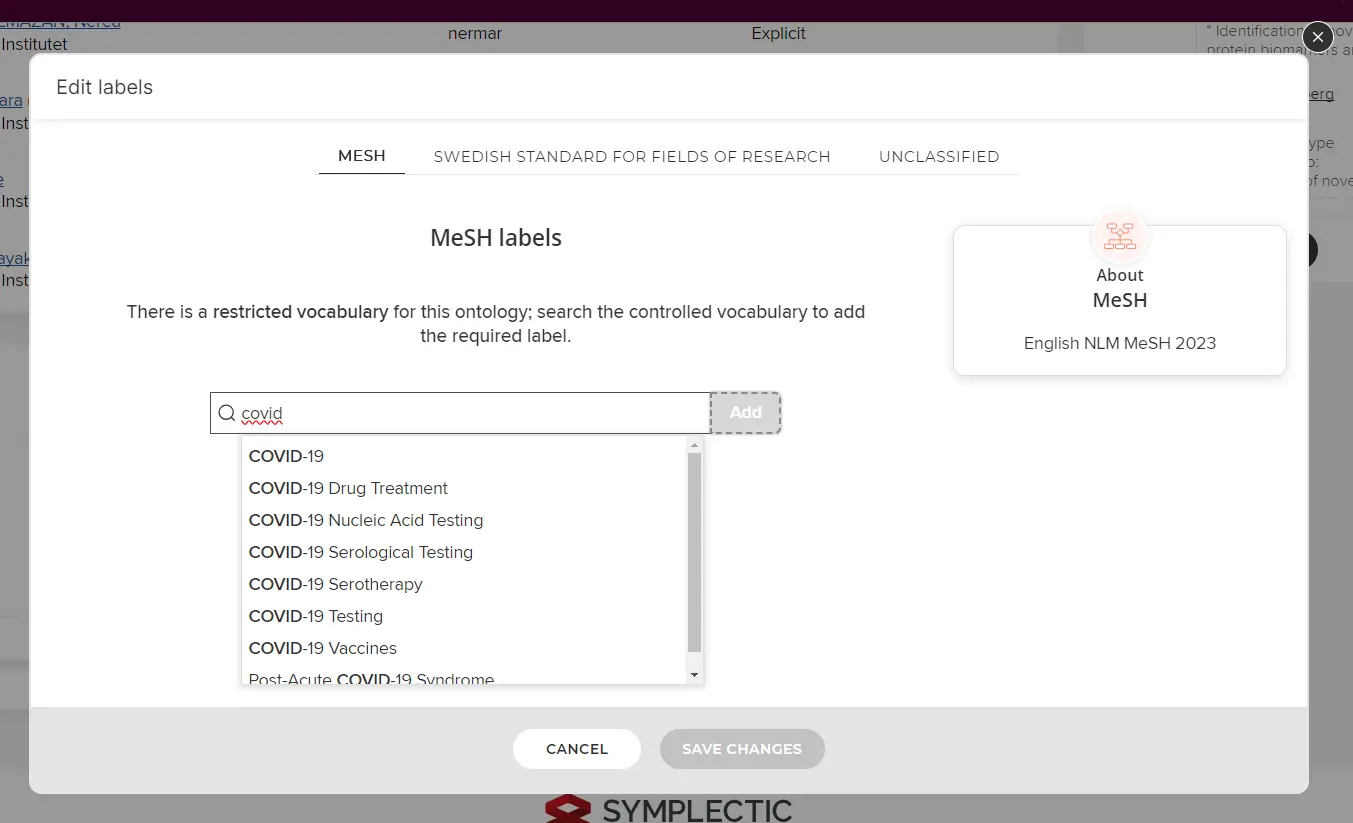Image resolution: width=1353 pixels, height=823 pixels.
Task: Open the Swedish Standard for Fields of Research tab
Action: tap(632, 156)
